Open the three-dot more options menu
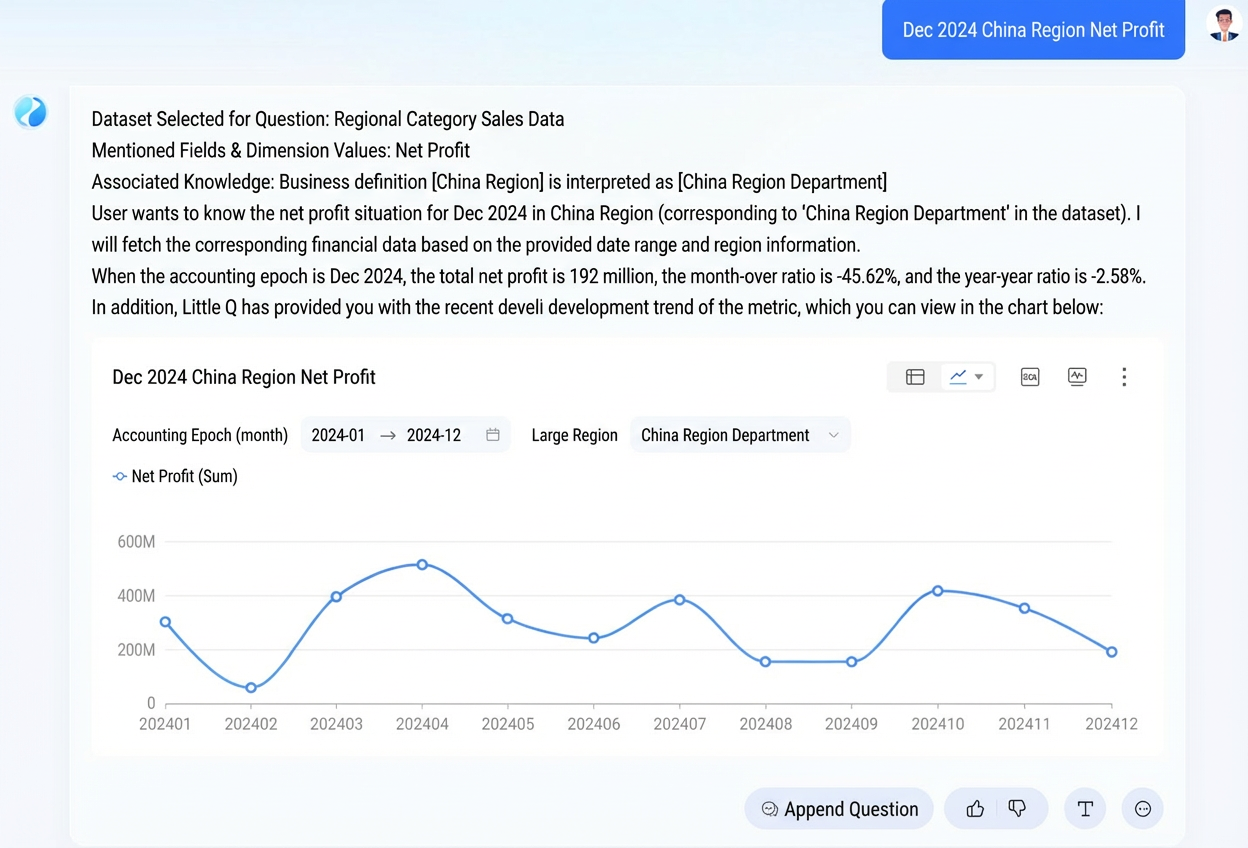1248x848 pixels. click(1124, 377)
